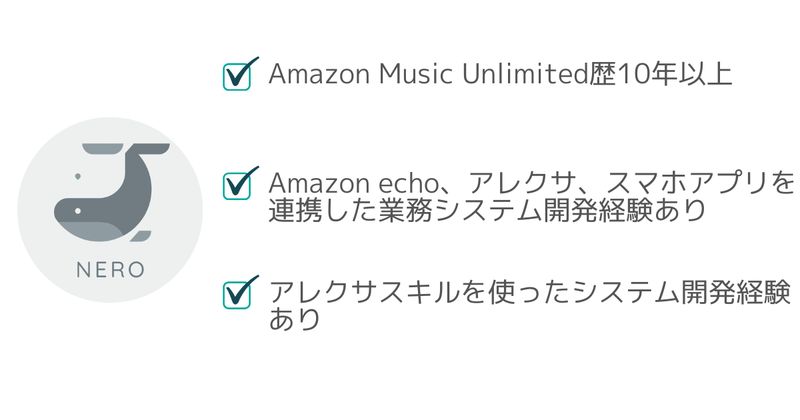Uncheck the Amazon echo、アレクサ checkbox
Image resolution: width=800 pixels, height=420 pixels.
pos(237,185)
